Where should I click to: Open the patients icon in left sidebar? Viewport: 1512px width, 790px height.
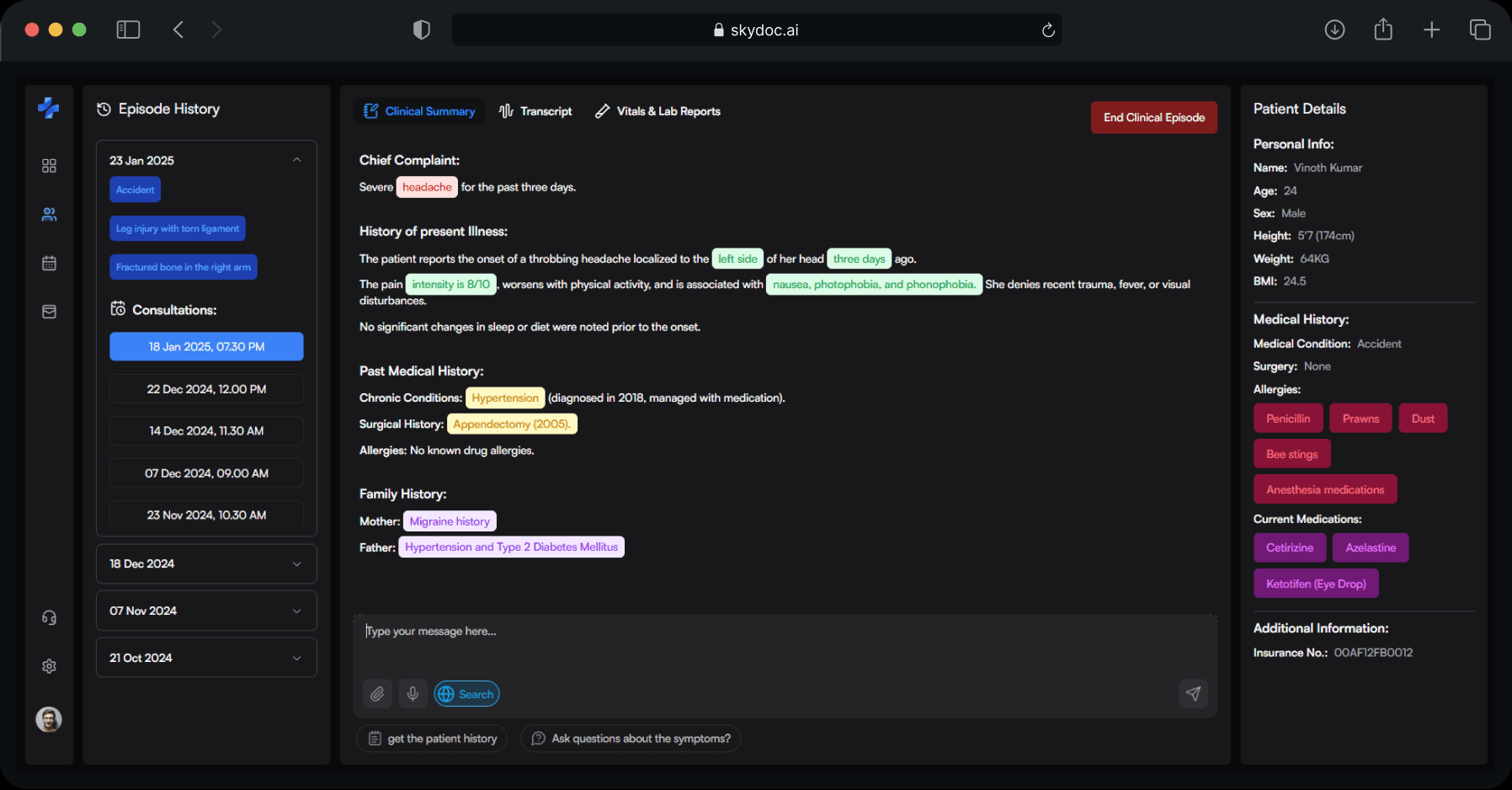coord(50,215)
